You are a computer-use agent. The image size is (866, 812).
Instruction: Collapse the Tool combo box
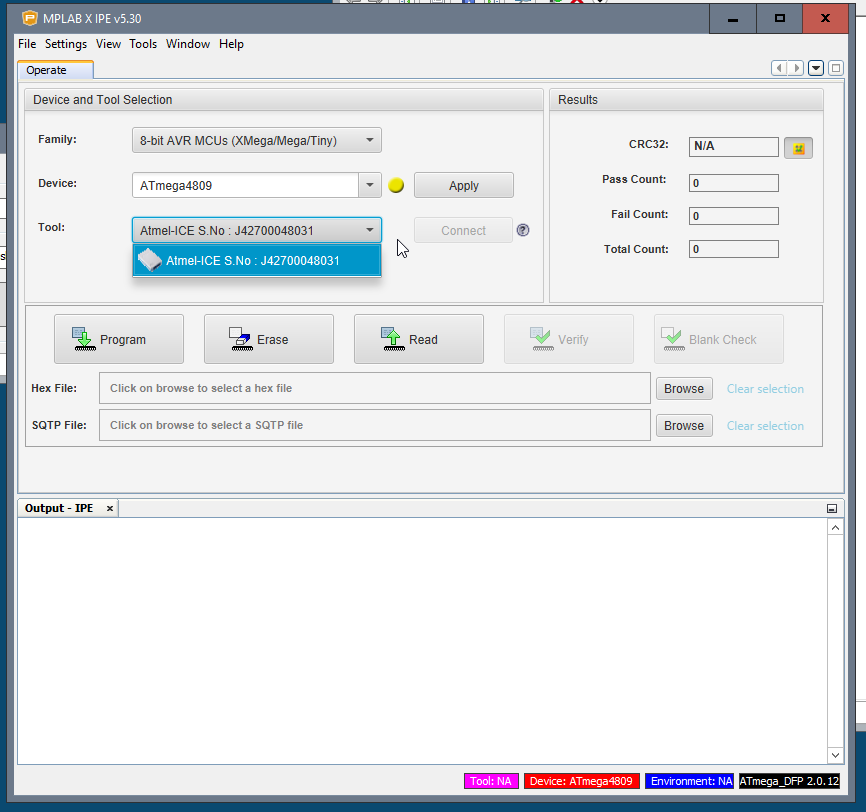257,230
